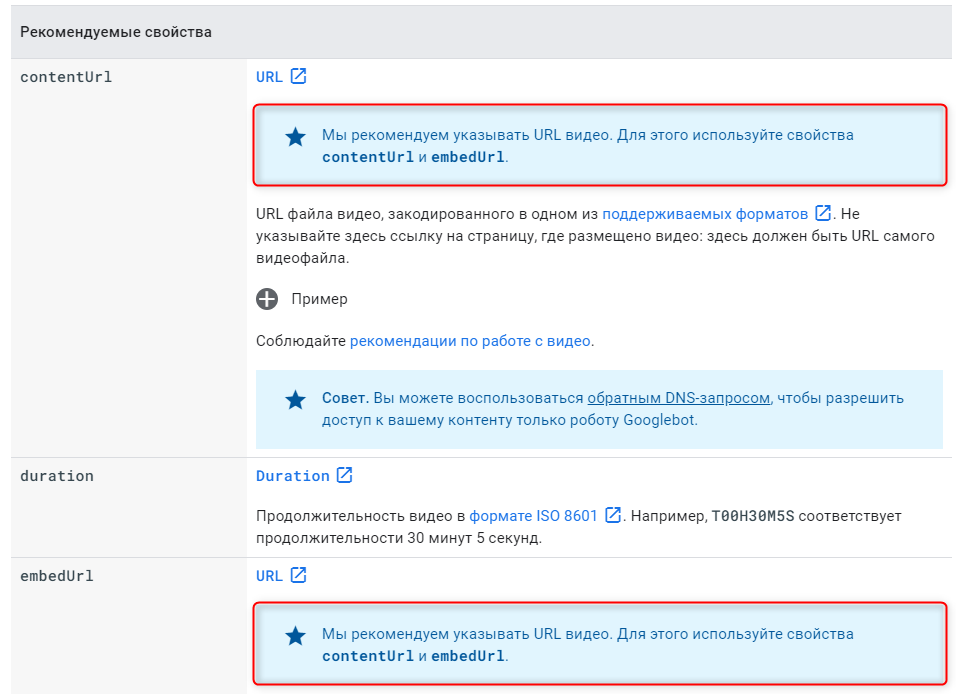Viewport: 956px width, 694px height.
Task: Open the Duration type link
Action: (x=292, y=476)
